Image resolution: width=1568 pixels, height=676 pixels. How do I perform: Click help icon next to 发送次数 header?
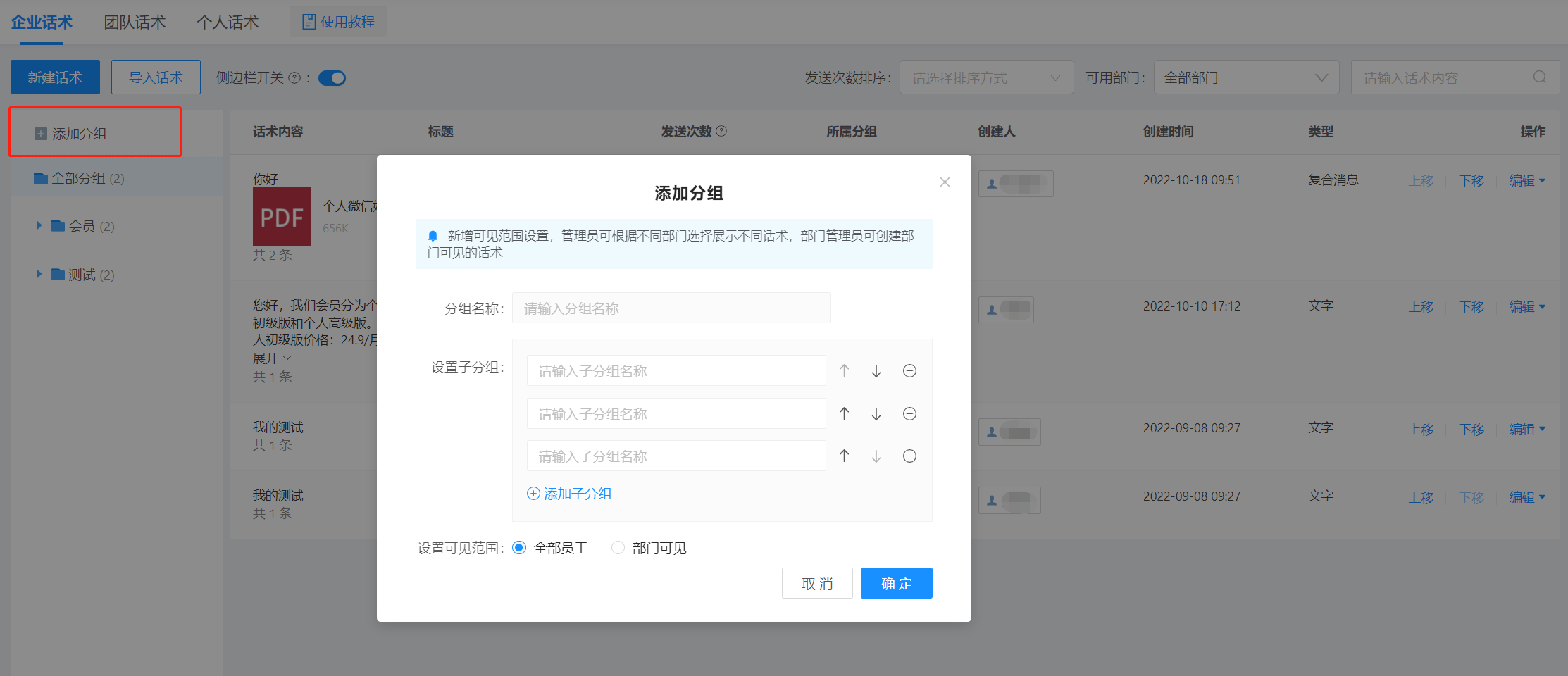pyautogui.click(x=721, y=131)
